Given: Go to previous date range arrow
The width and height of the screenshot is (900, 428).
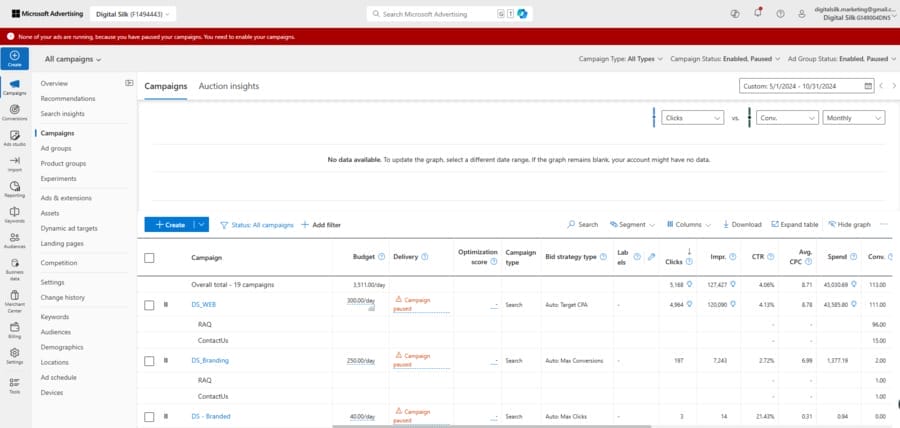Looking at the screenshot, I should coord(882,86).
